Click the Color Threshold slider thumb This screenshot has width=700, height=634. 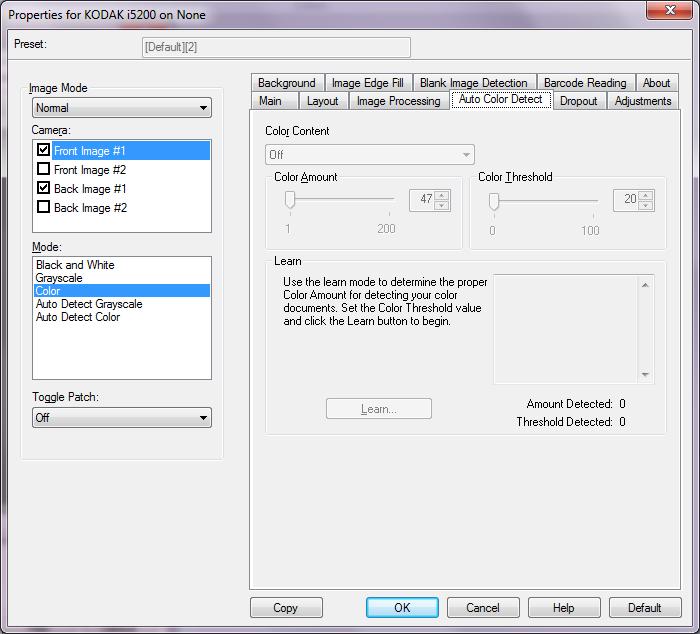pyautogui.click(x=494, y=201)
